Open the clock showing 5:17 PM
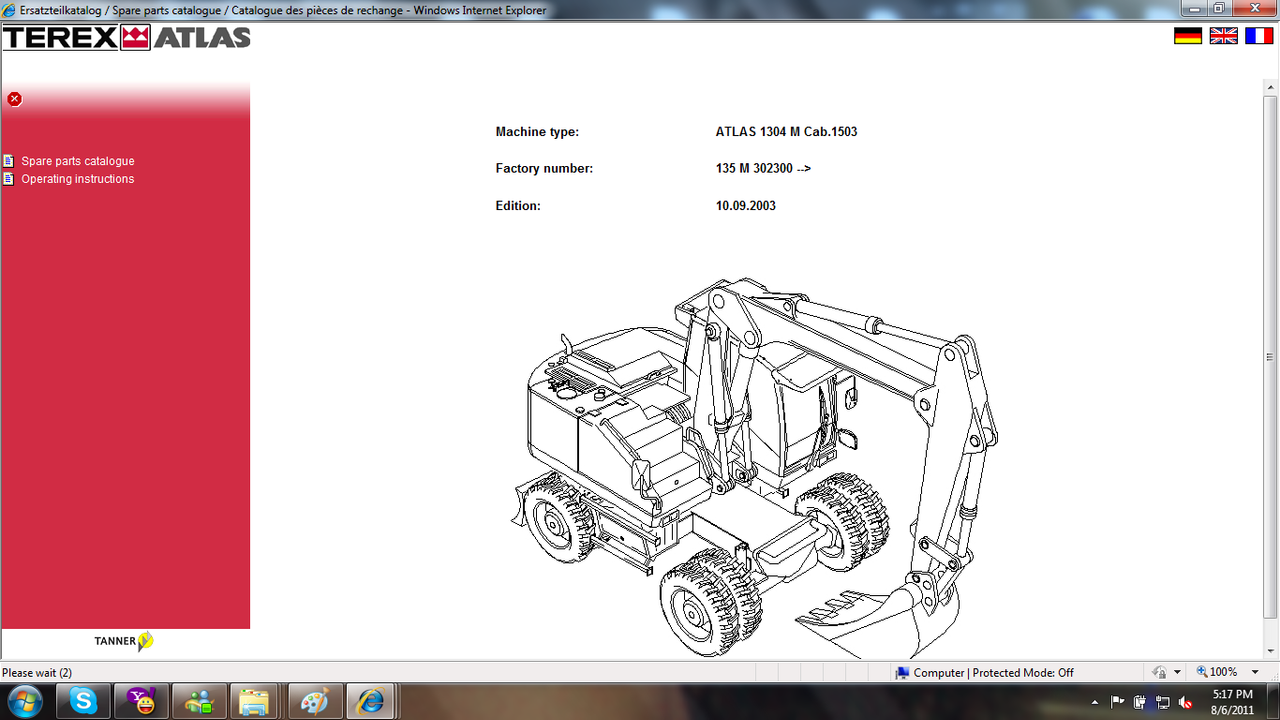 (1231, 702)
